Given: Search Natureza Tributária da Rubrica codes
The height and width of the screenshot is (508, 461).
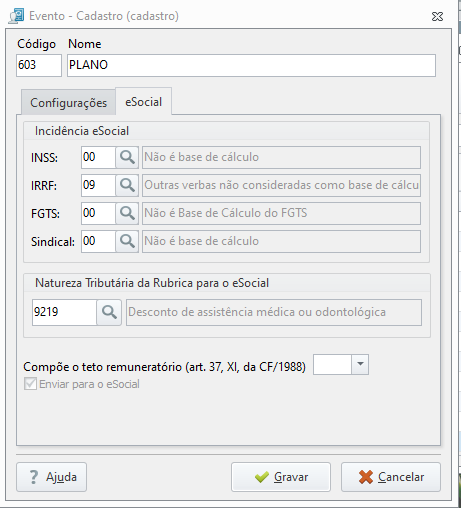Looking at the screenshot, I should 109,312.
